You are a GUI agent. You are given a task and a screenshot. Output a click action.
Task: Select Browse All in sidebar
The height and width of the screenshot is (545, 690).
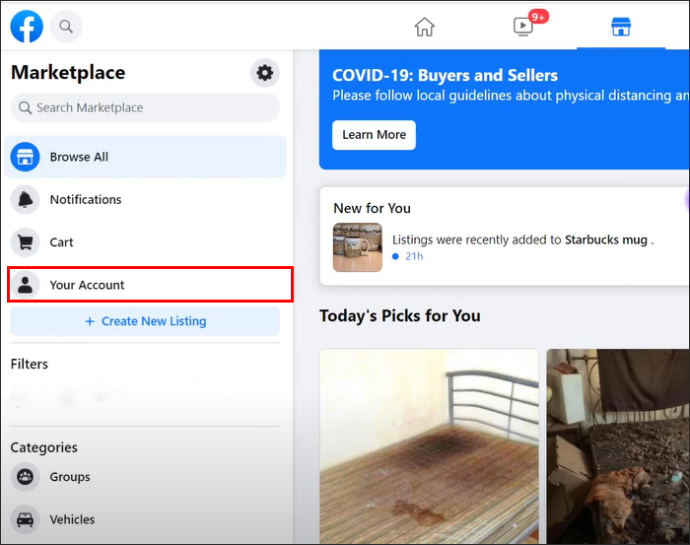coord(145,157)
